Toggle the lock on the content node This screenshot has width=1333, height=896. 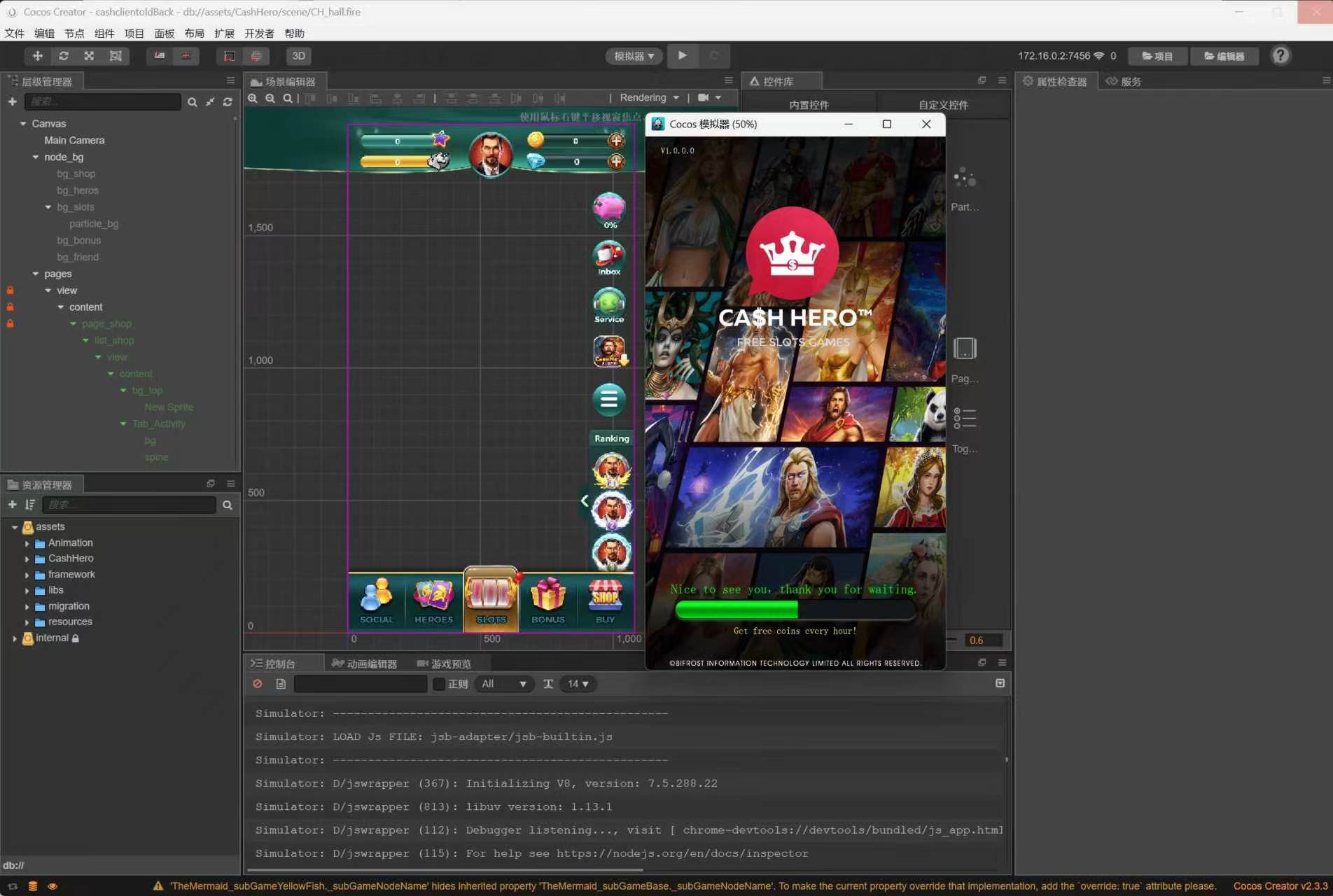[10, 307]
